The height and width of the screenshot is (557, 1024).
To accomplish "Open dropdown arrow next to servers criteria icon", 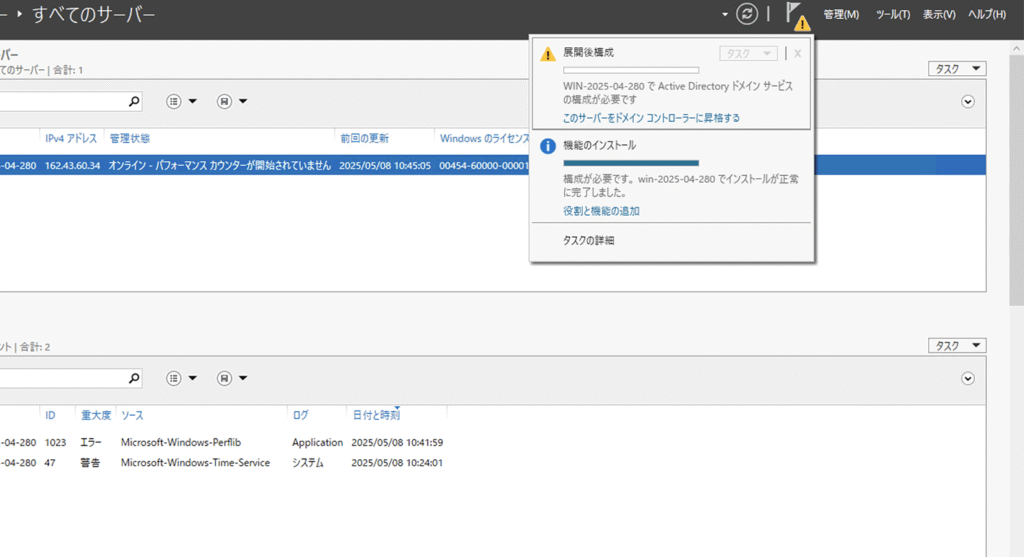I will [x=193, y=101].
